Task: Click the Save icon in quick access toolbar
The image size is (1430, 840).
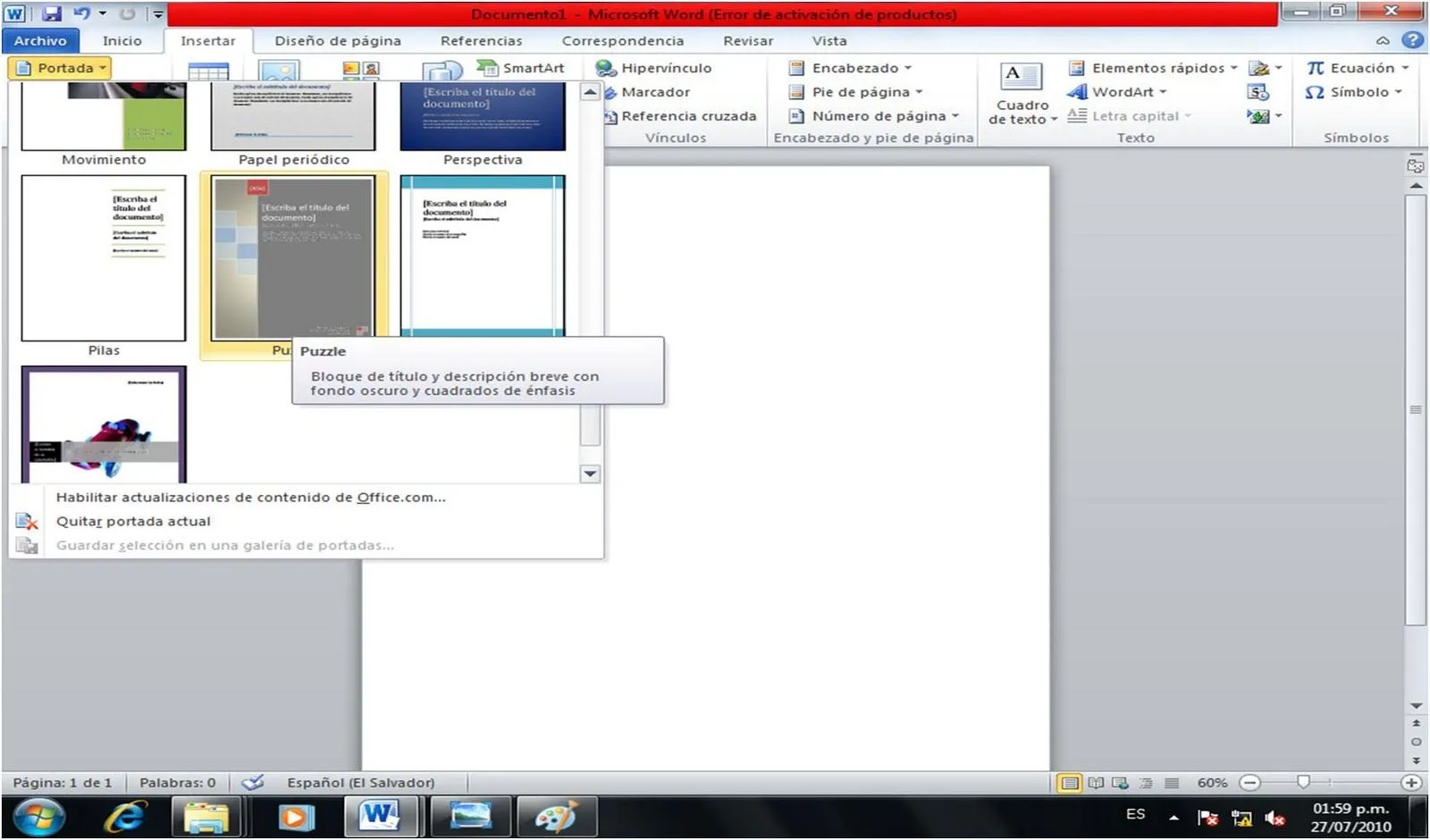Action: 52,13
